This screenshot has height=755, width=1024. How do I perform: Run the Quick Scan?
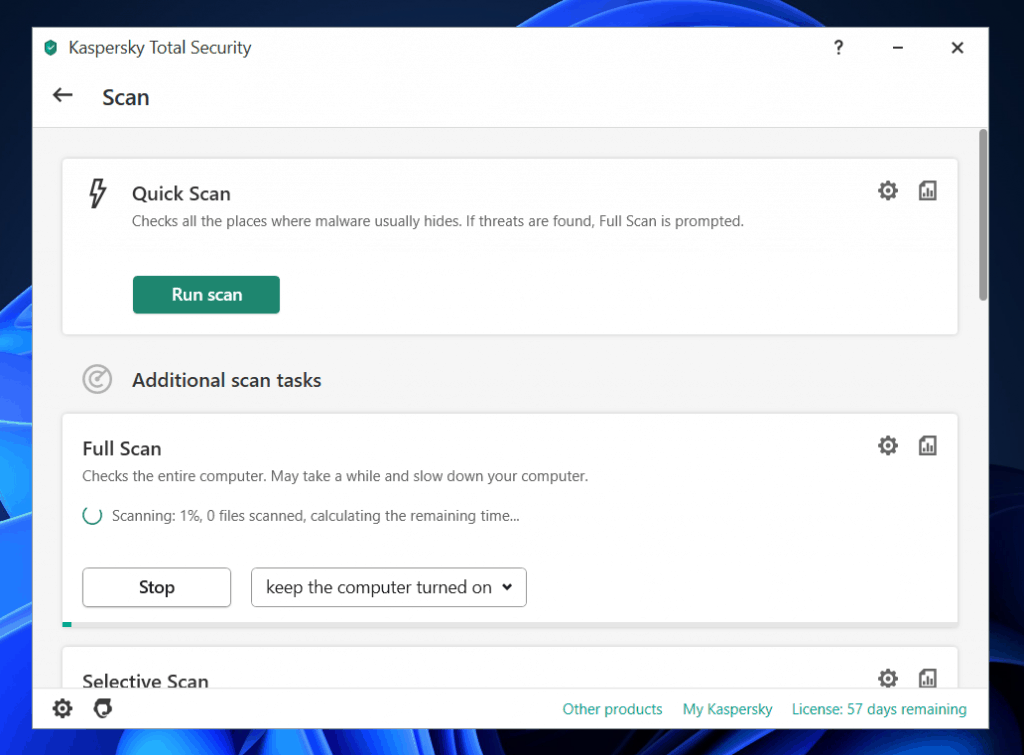206,294
